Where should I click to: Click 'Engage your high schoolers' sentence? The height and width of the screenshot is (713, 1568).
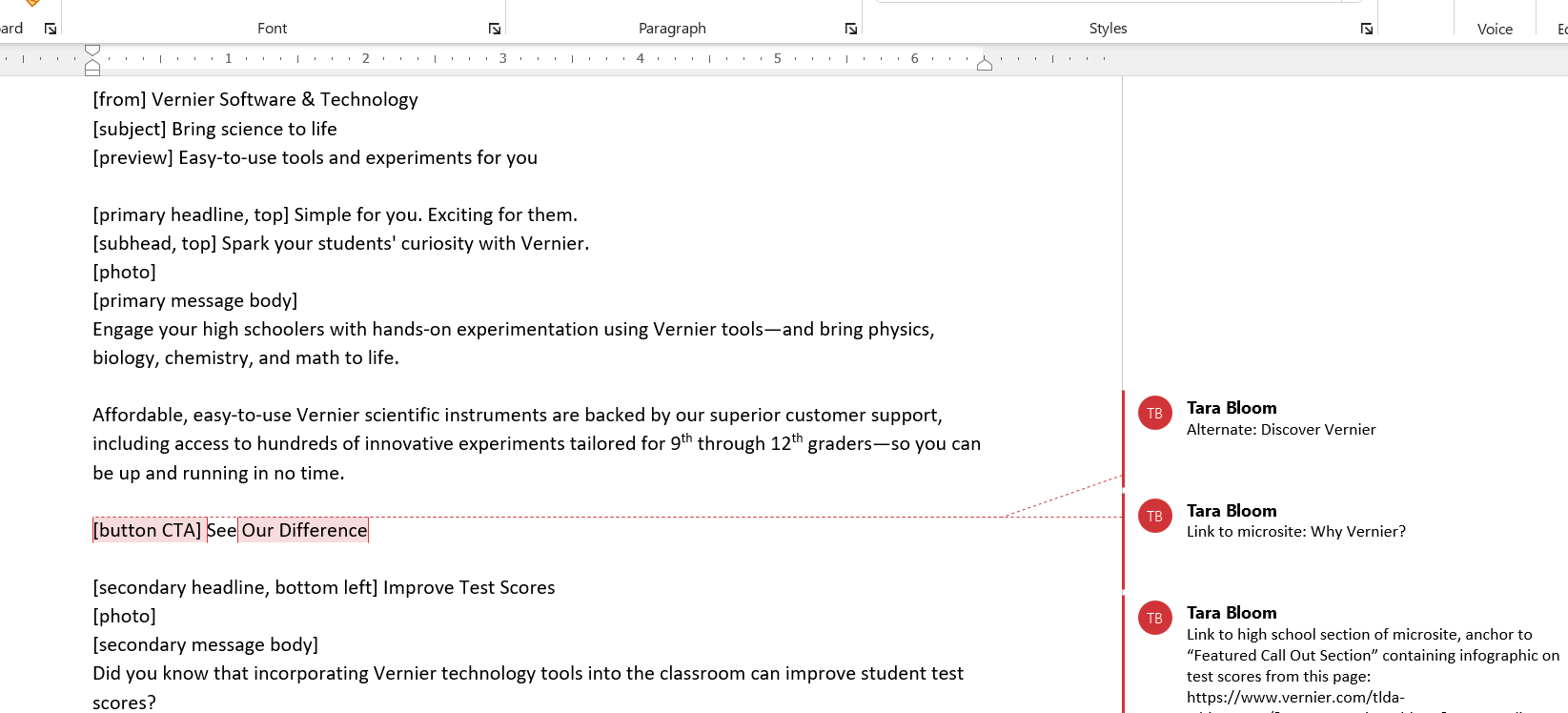coord(513,343)
